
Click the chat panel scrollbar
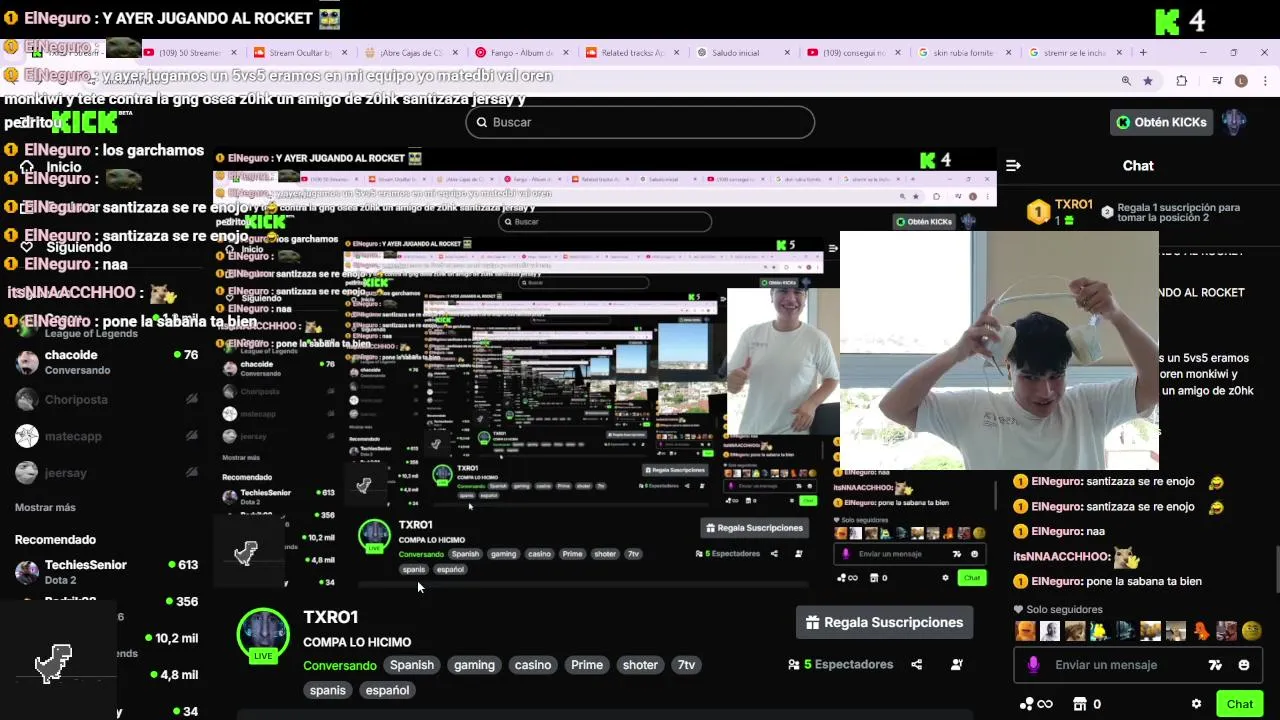click(1276, 570)
